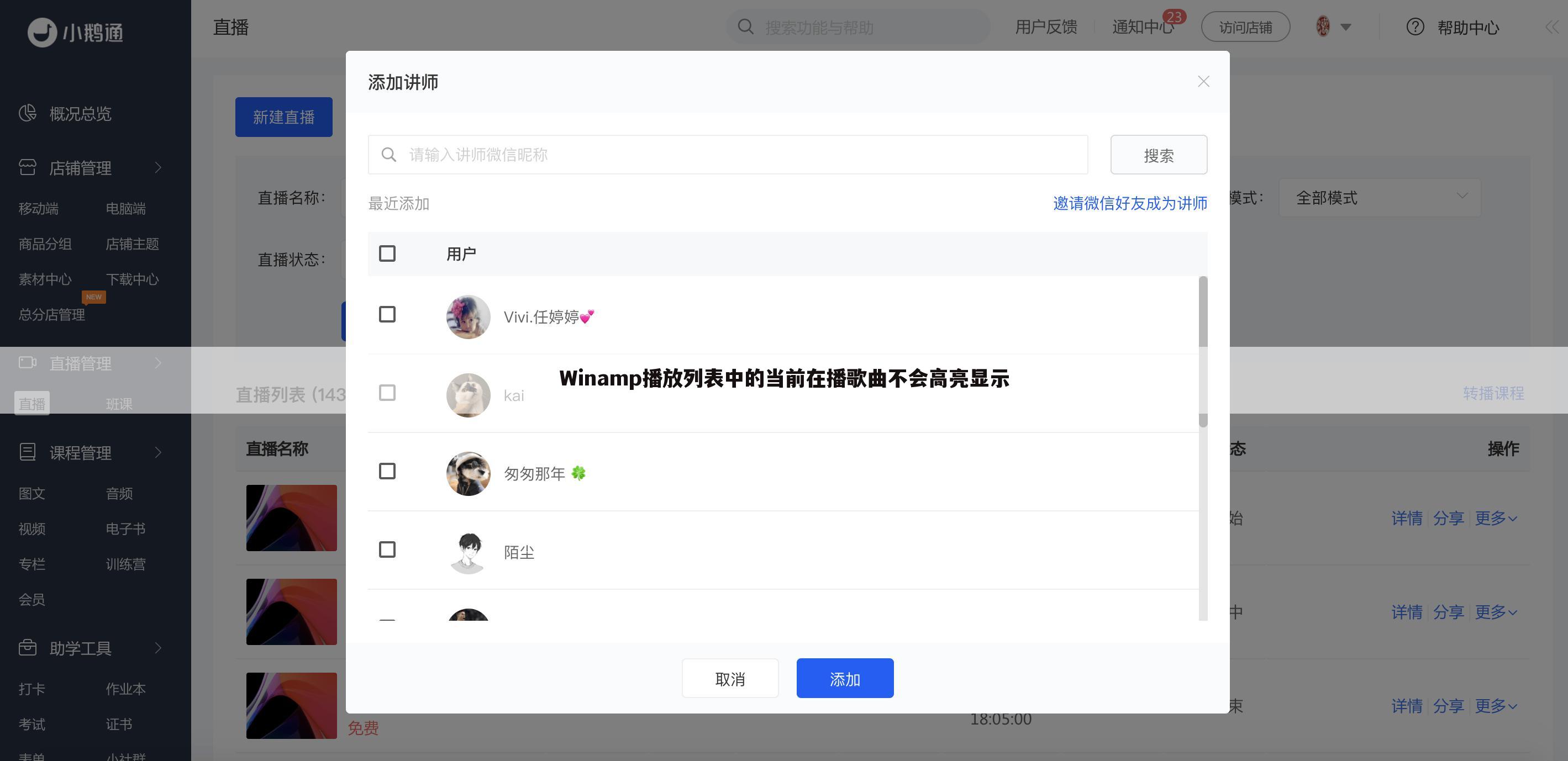Expand 直播管理 section chevron
Image resolution: width=1568 pixels, height=761 pixels.
click(158, 363)
